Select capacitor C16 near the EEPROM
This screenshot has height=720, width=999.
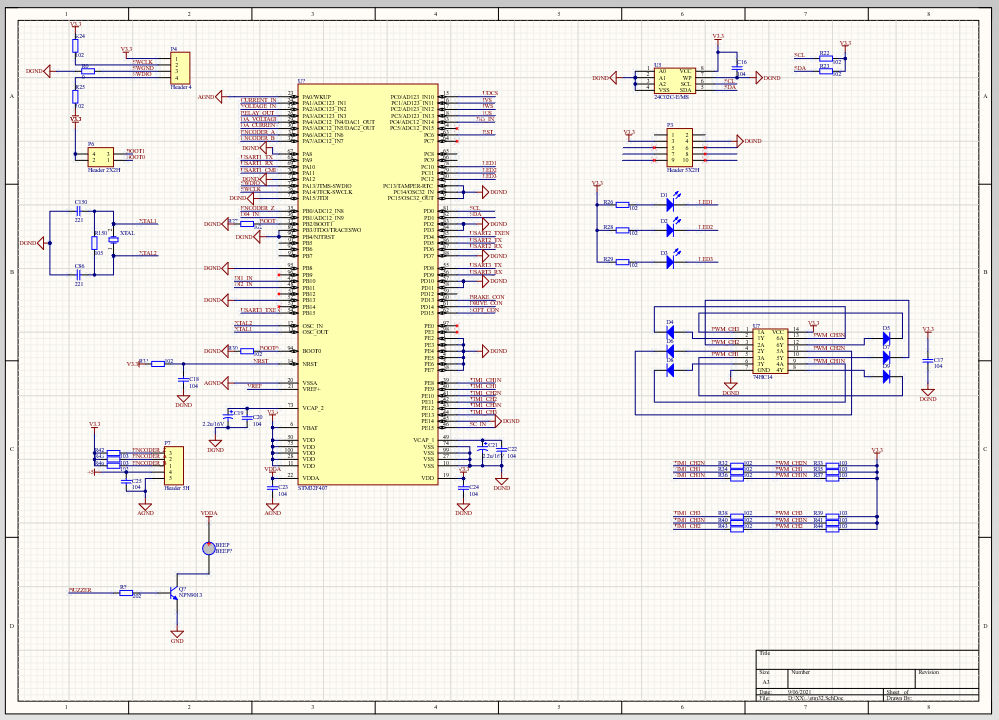click(x=738, y=67)
